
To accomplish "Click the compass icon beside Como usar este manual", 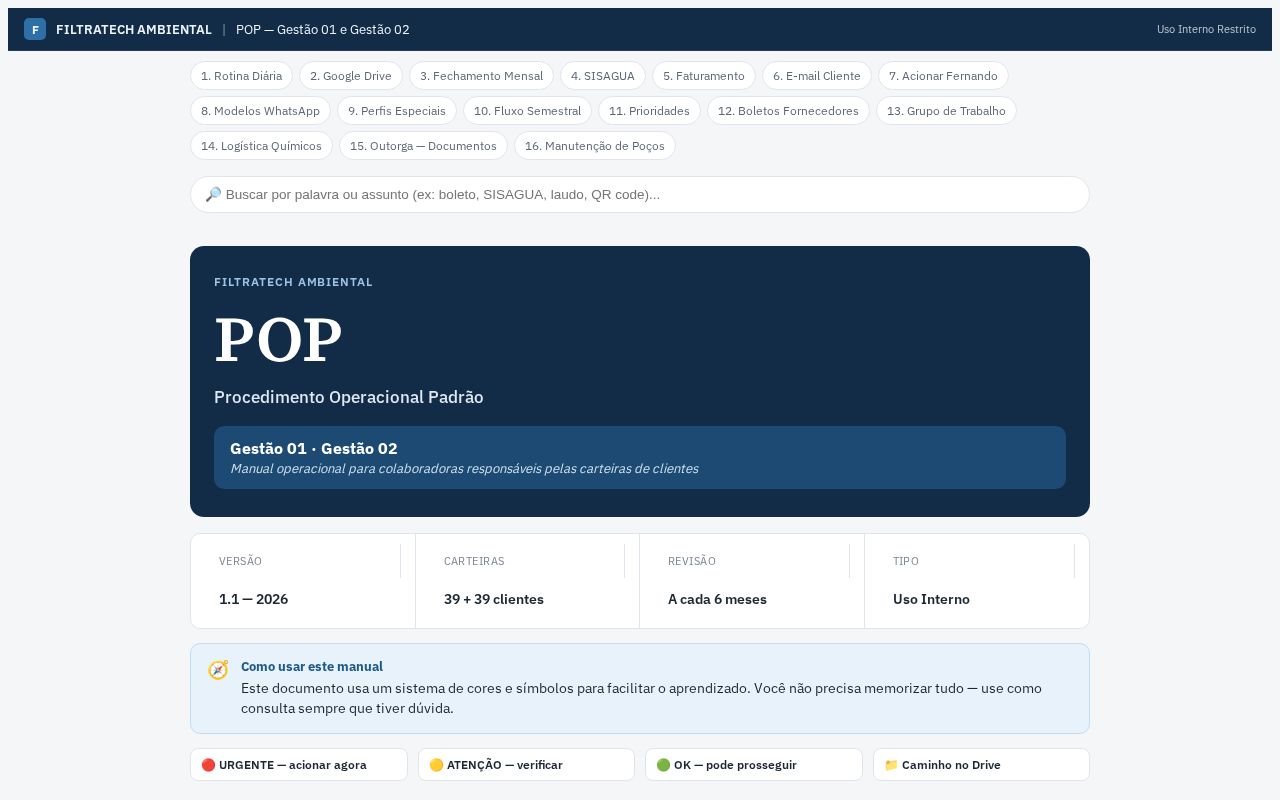I will pos(218,670).
